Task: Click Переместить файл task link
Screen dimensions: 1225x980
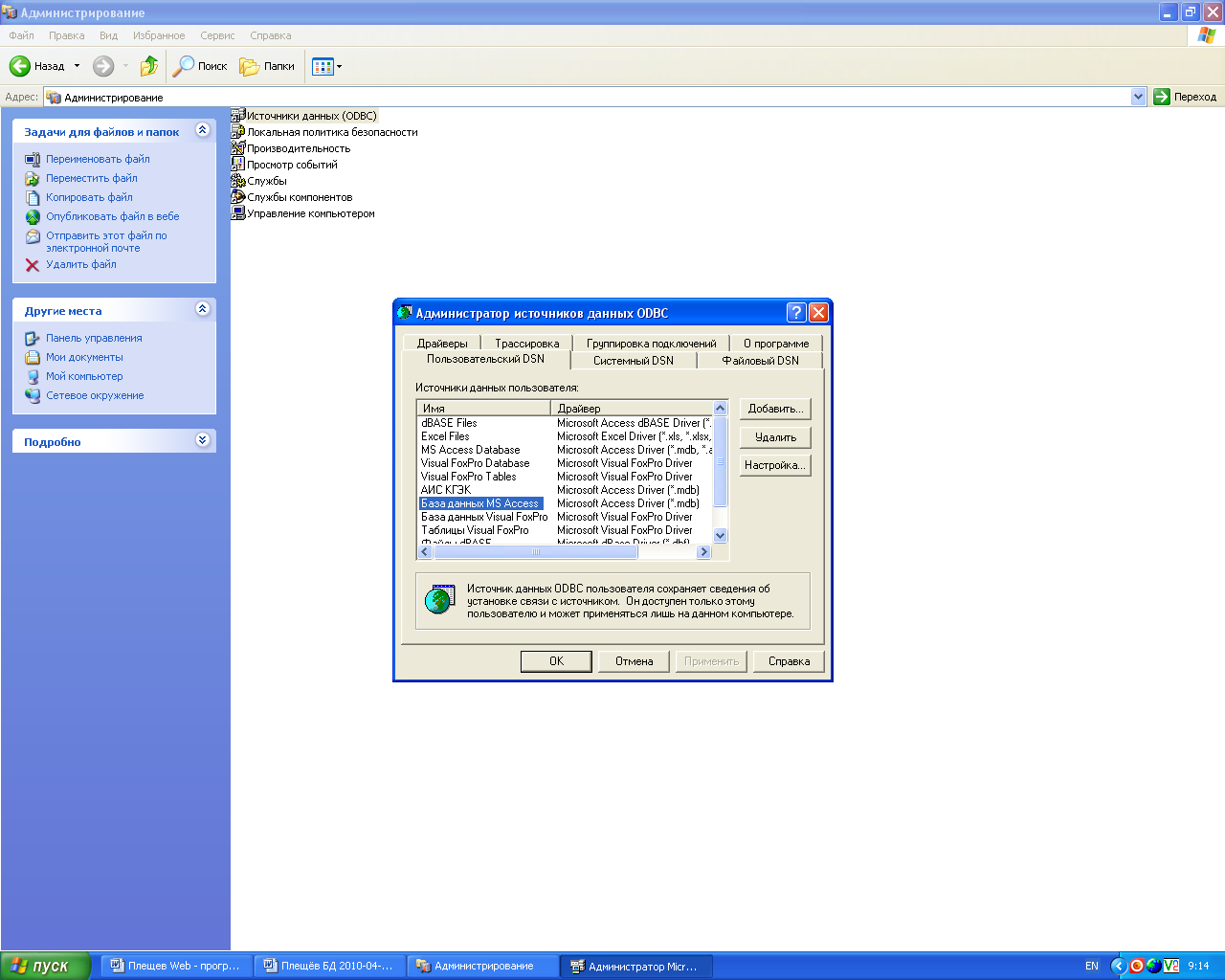Action: point(92,178)
